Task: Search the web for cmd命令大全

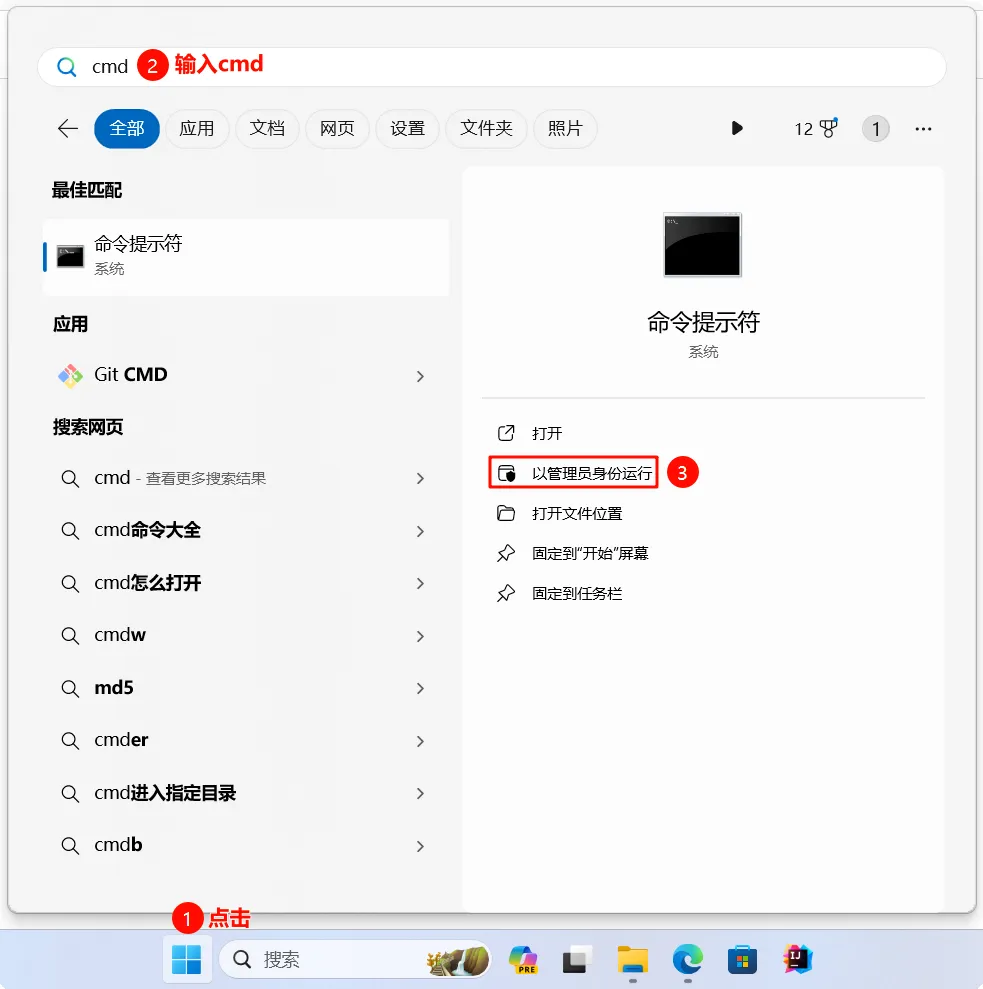Action: point(147,530)
